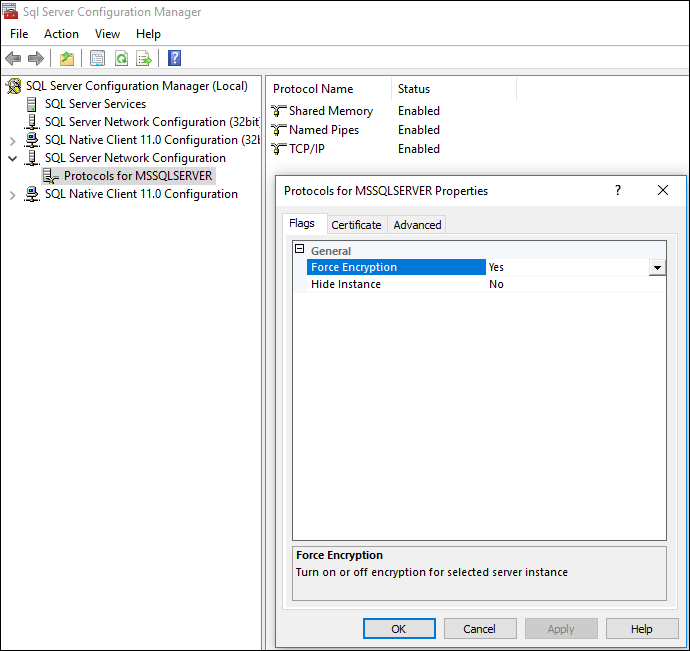The width and height of the screenshot is (690, 651).
Task: Click the Back arrow in the toolbar
Action: pyautogui.click(x=13, y=58)
